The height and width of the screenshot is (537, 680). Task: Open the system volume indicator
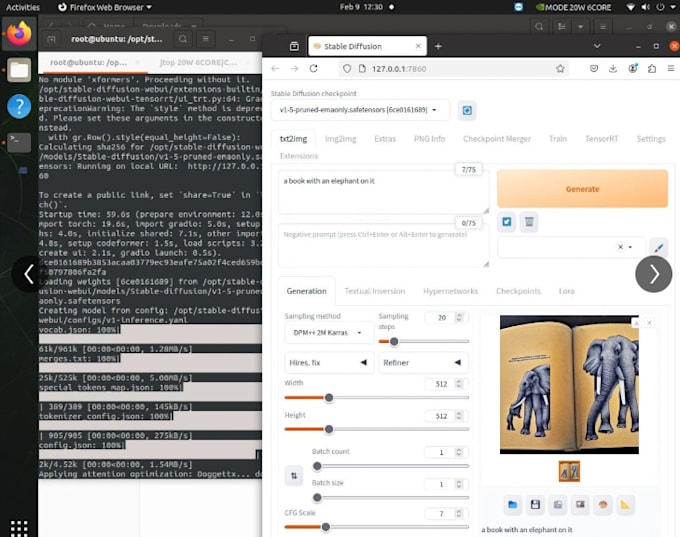(x=646, y=7)
